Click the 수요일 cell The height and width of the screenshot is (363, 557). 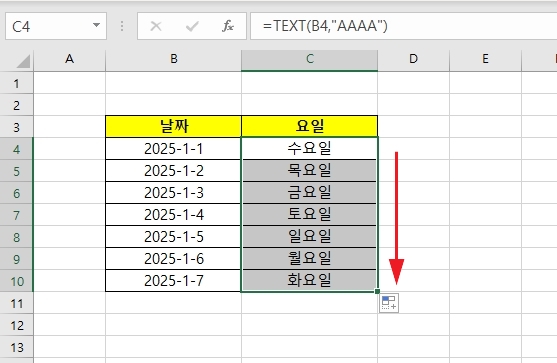click(x=309, y=149)
